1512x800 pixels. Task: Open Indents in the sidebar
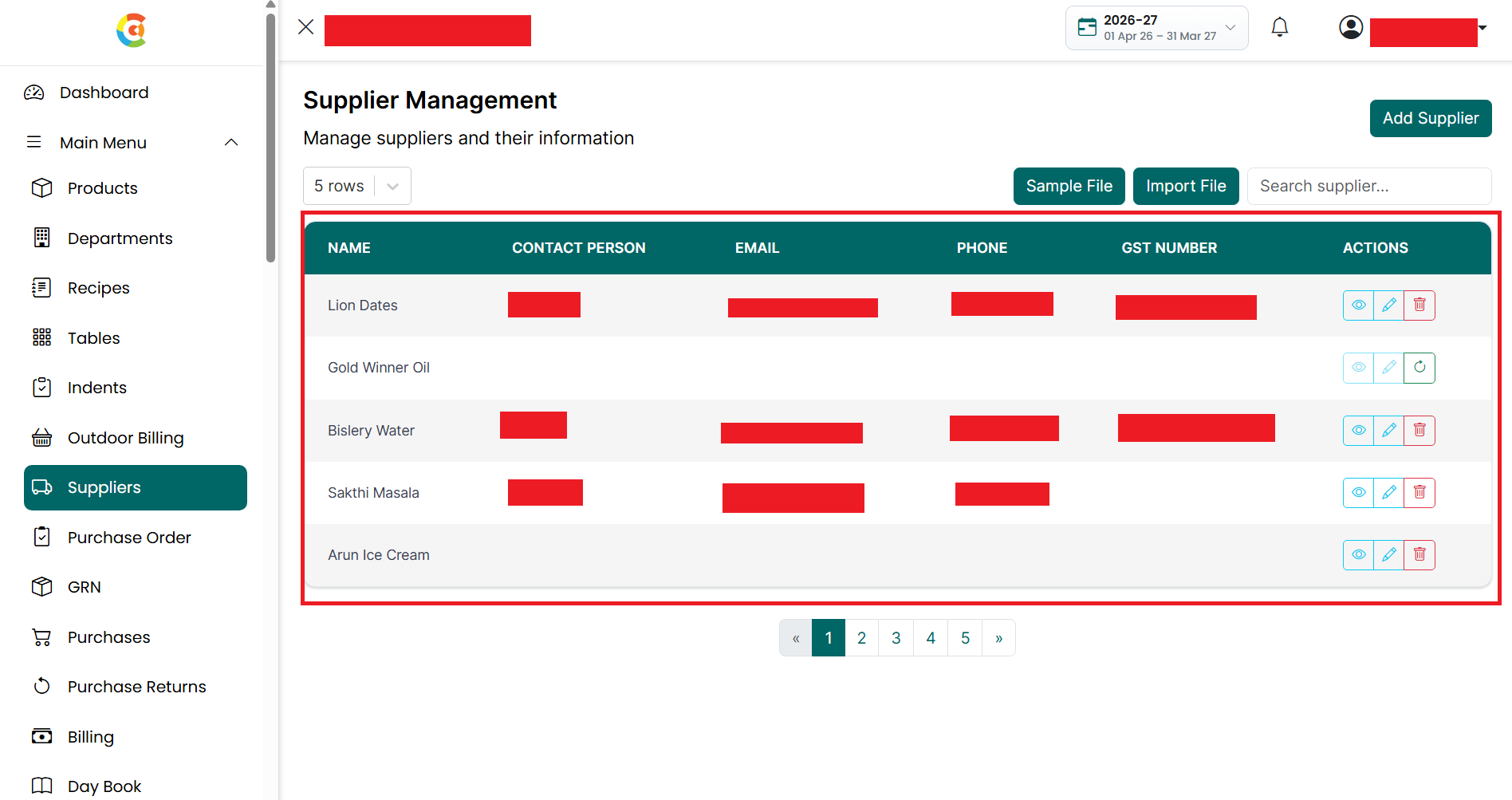pyautogui.click(x=135, y=388)
